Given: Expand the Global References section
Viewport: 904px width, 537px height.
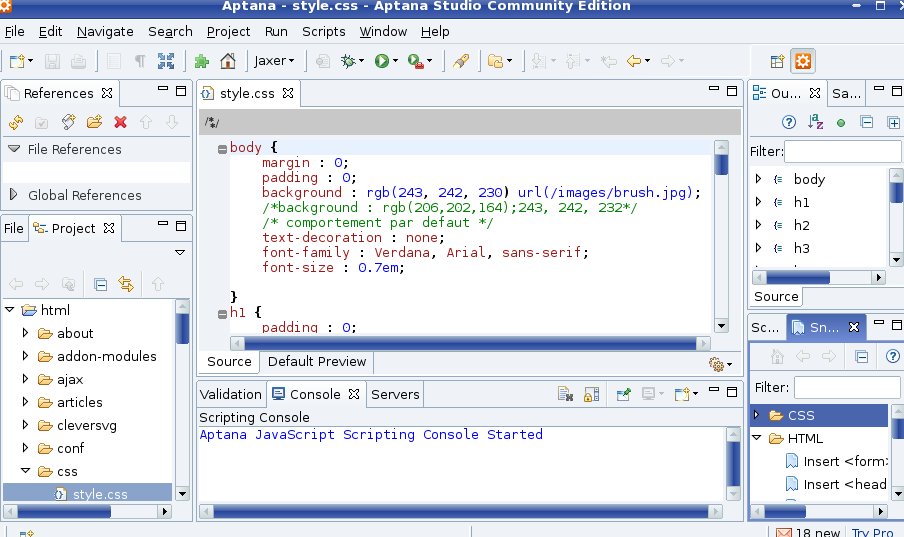Looking at the screenshot, I should 14,194.
